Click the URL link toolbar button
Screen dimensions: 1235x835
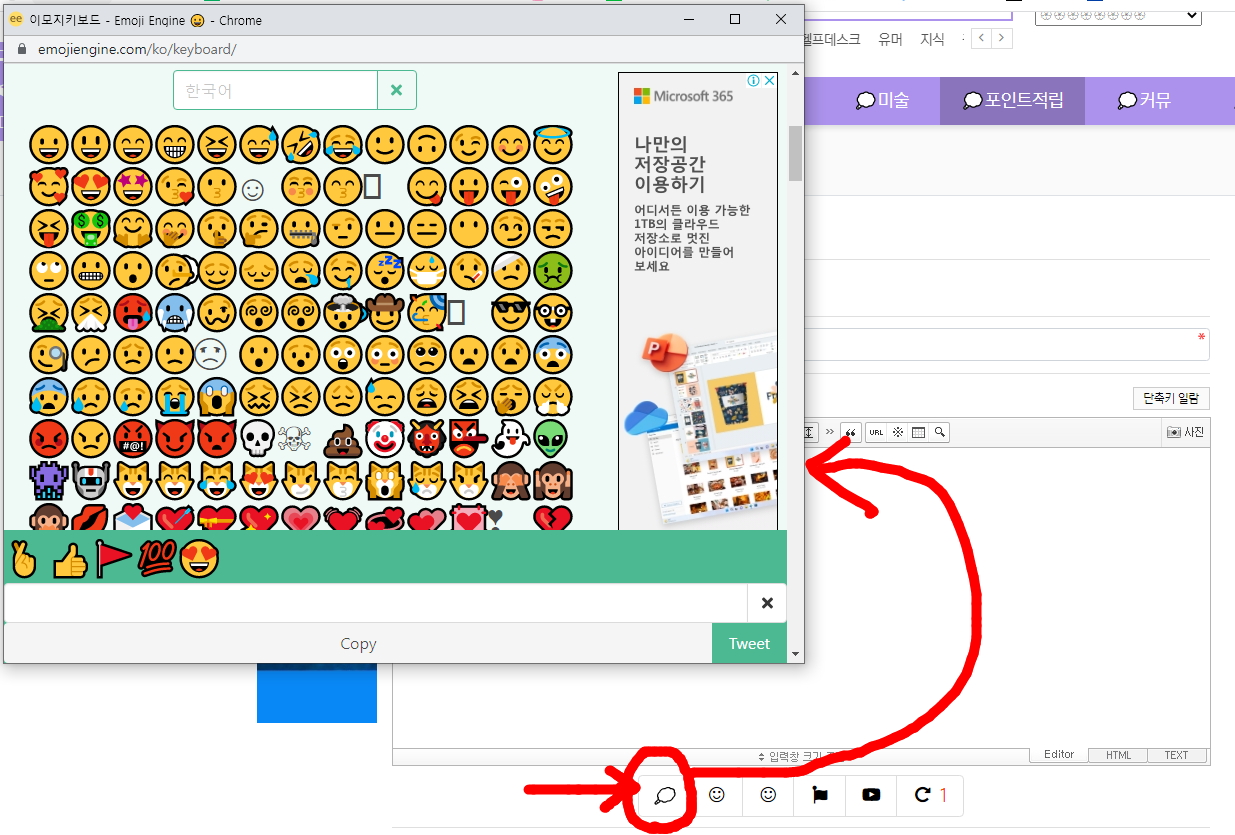876,432
